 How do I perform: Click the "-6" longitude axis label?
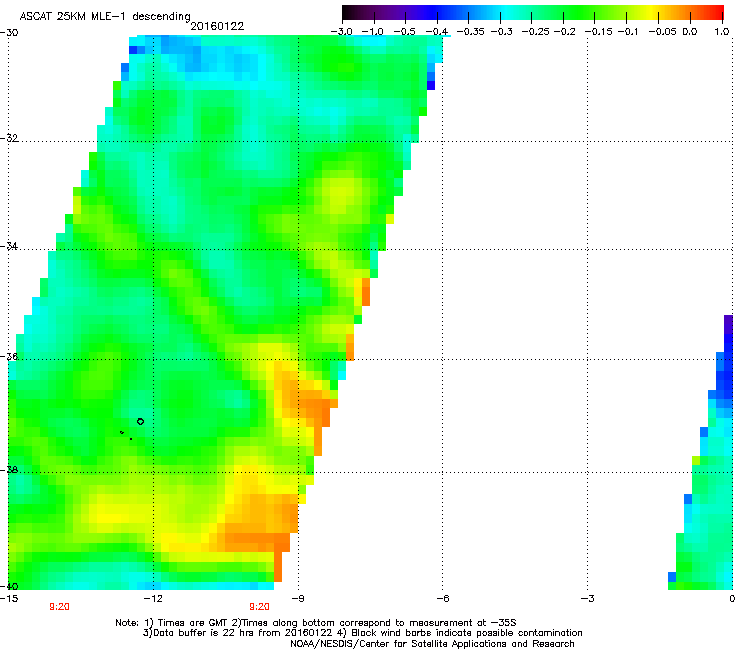(442, 599)
